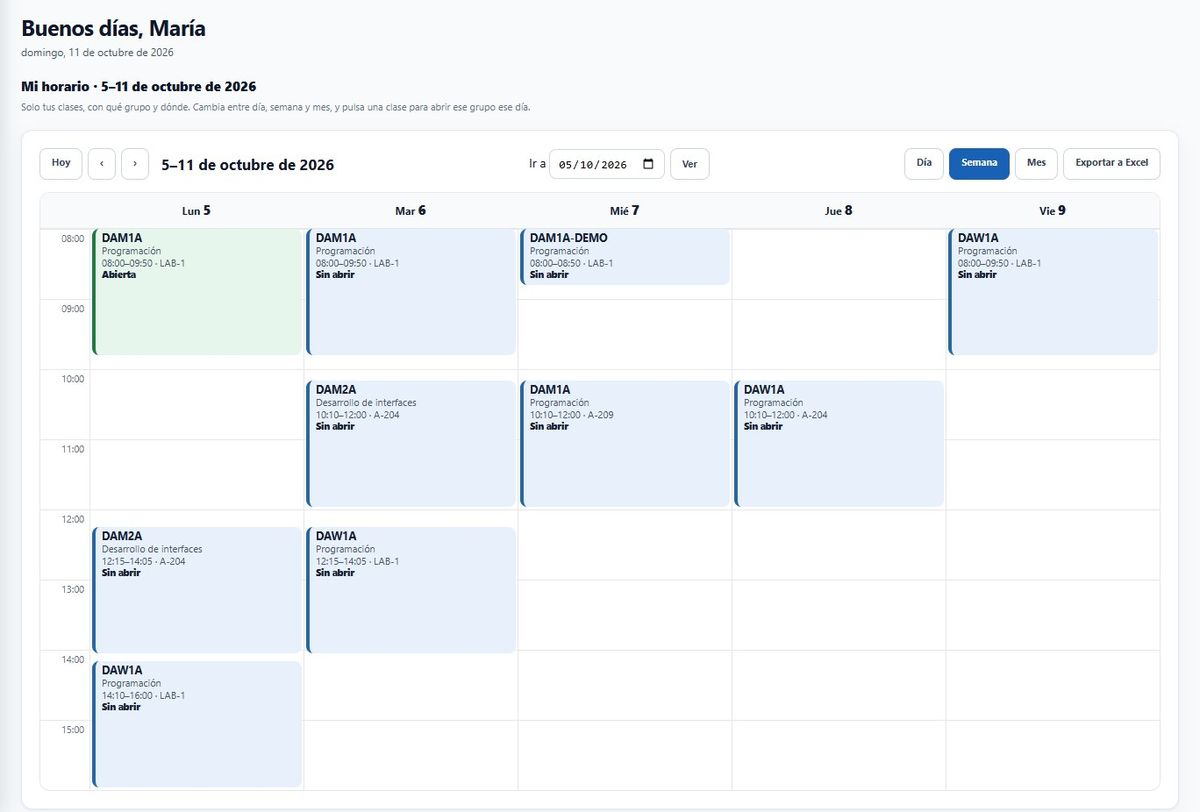This screenshot has width=1200, height=812.
Task: Click the Ver button
Action: pos(690,164)
